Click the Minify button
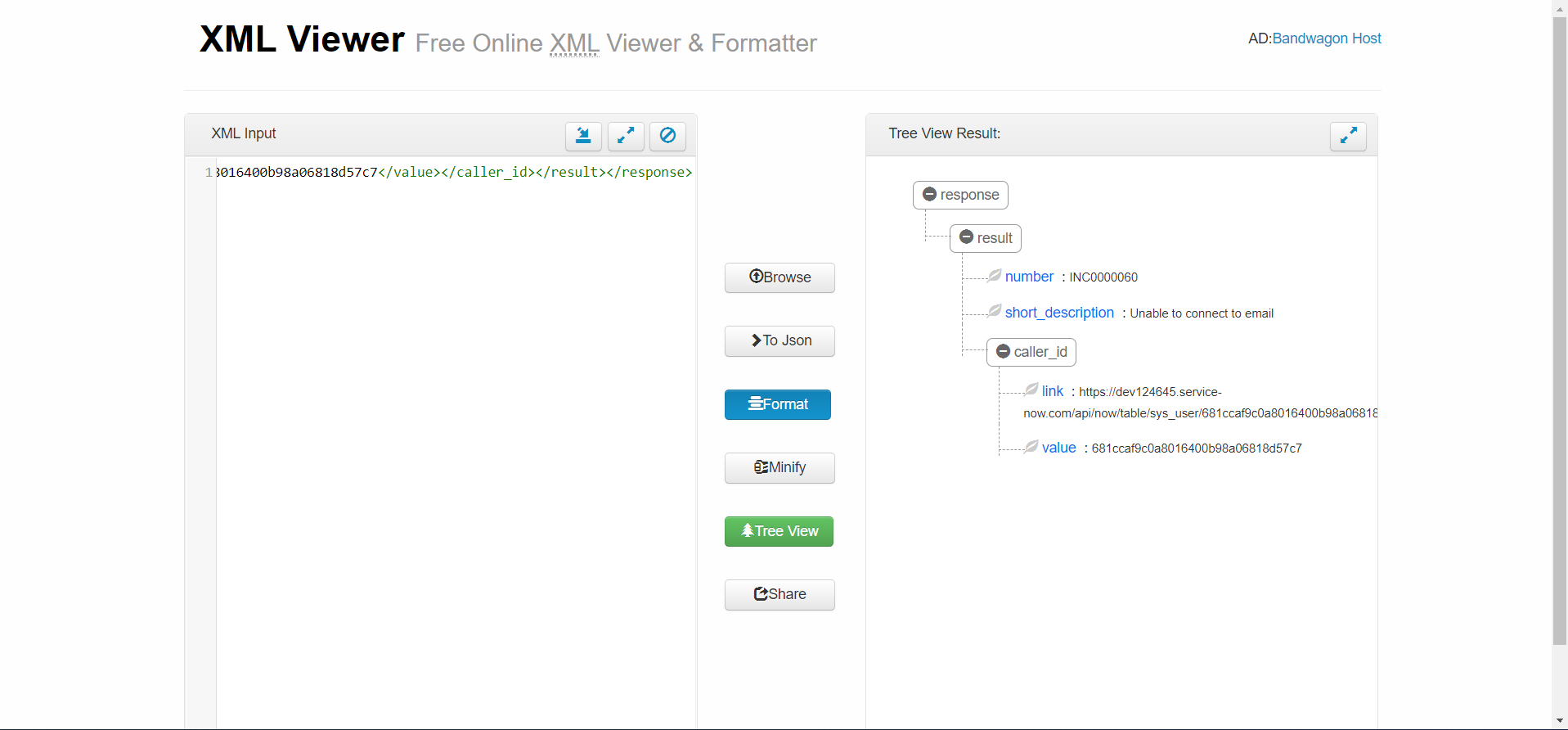 [780, 467]
